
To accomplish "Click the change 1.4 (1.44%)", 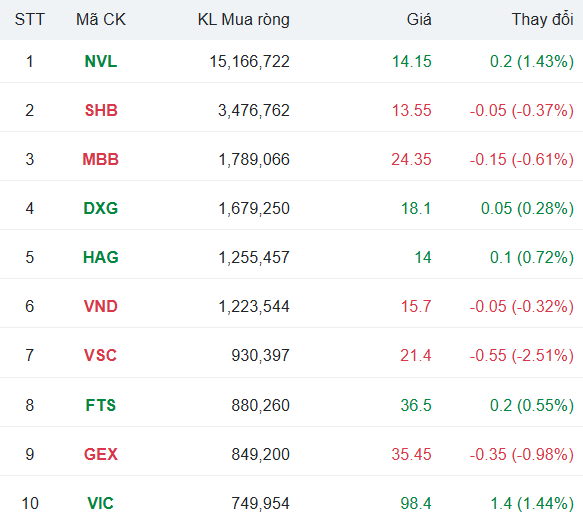I will (532, 504).
